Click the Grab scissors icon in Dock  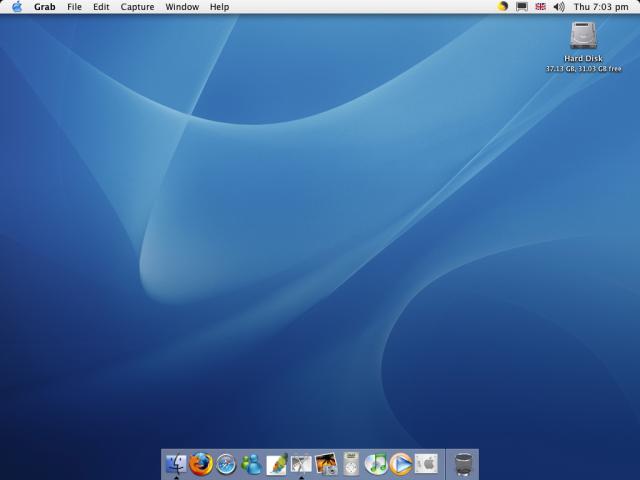coord(301,464)
